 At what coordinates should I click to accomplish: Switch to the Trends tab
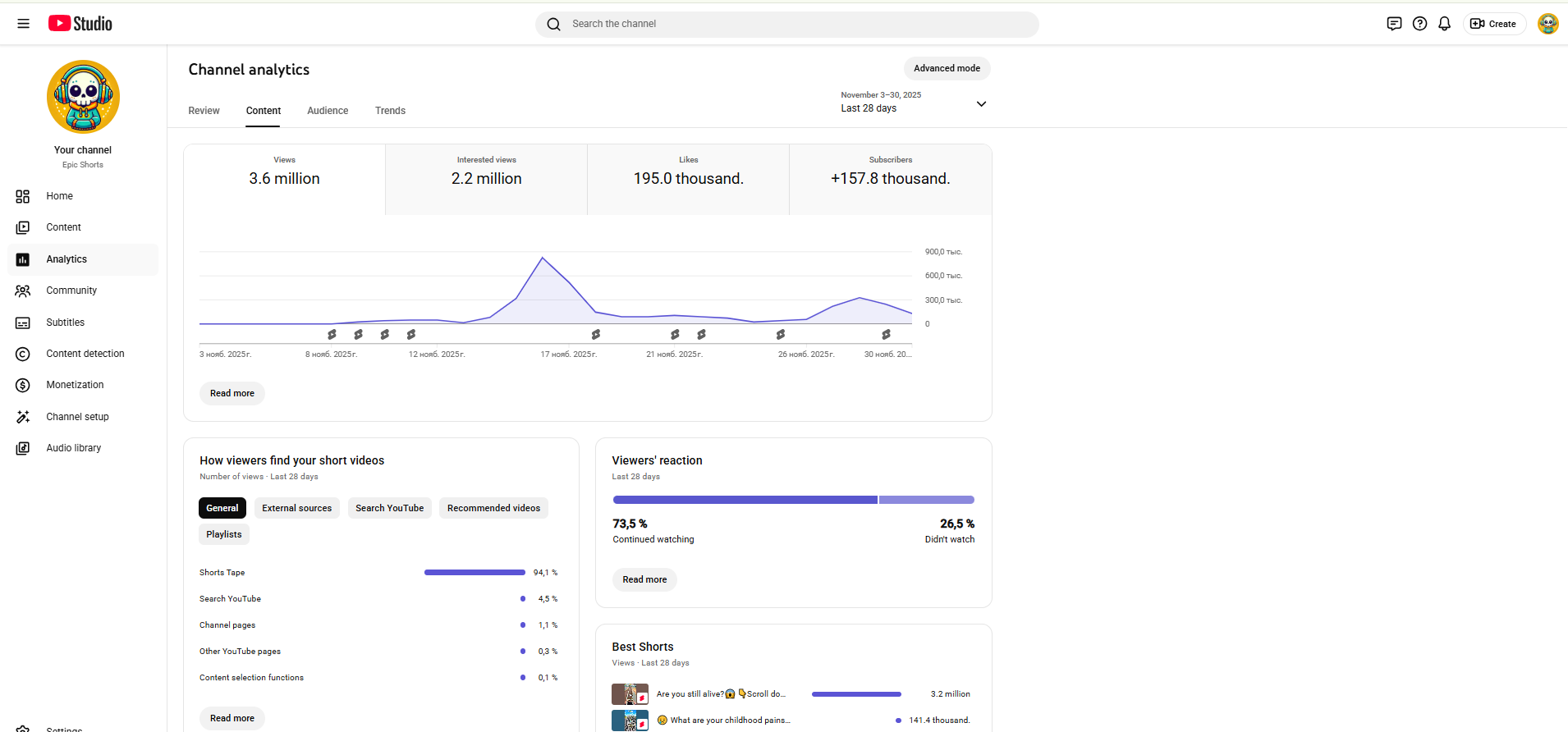[x=390, y=111]
